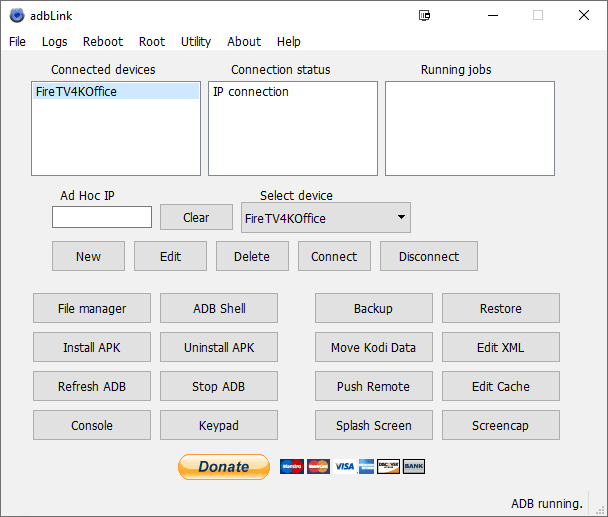Open the Utility menu

[196, 42]
